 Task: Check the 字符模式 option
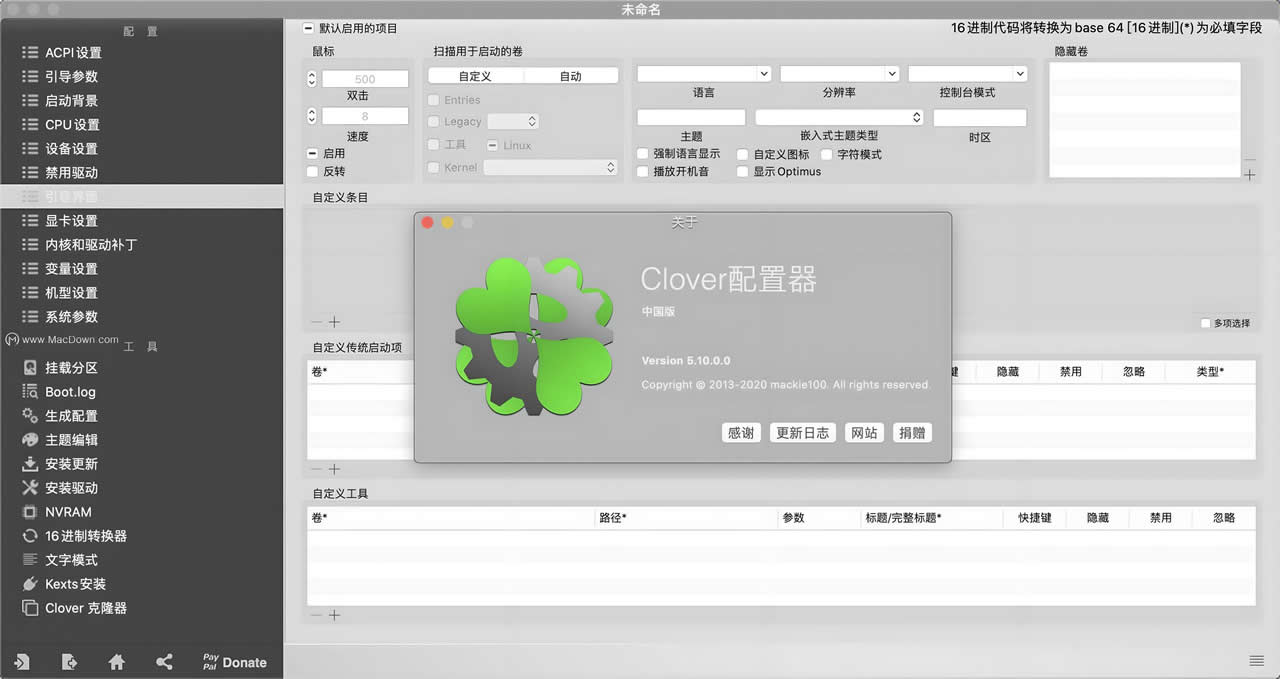(x=827, y=154)
